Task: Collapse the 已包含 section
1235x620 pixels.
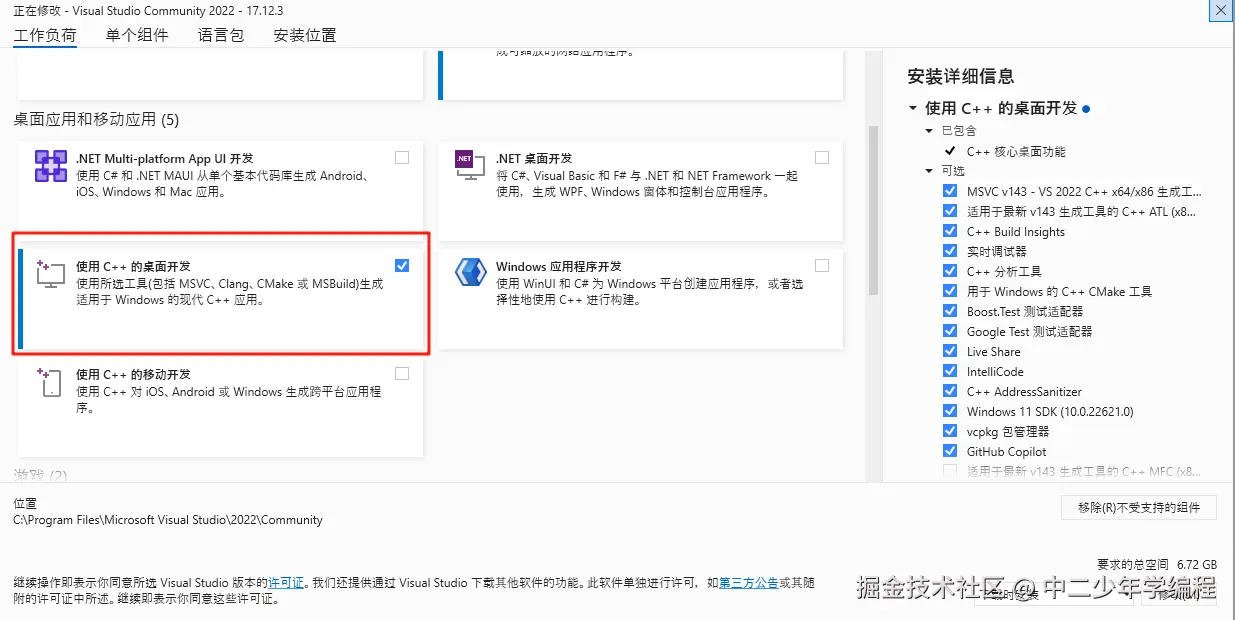Action: 928,130
